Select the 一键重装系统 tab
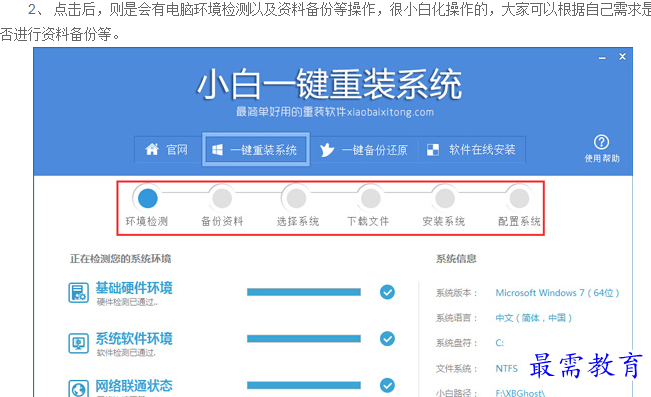 click(x=255, y=149)
